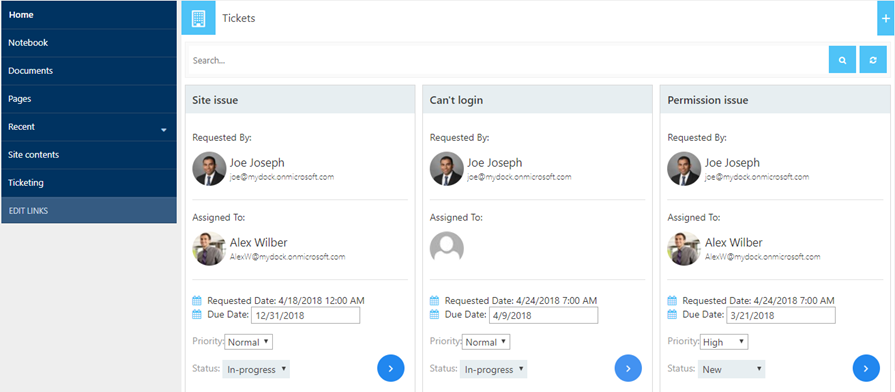Open Status dropdown in Can't login card
Screen dimensions: 895x392
pyautogui.click(x=493, y=369)
